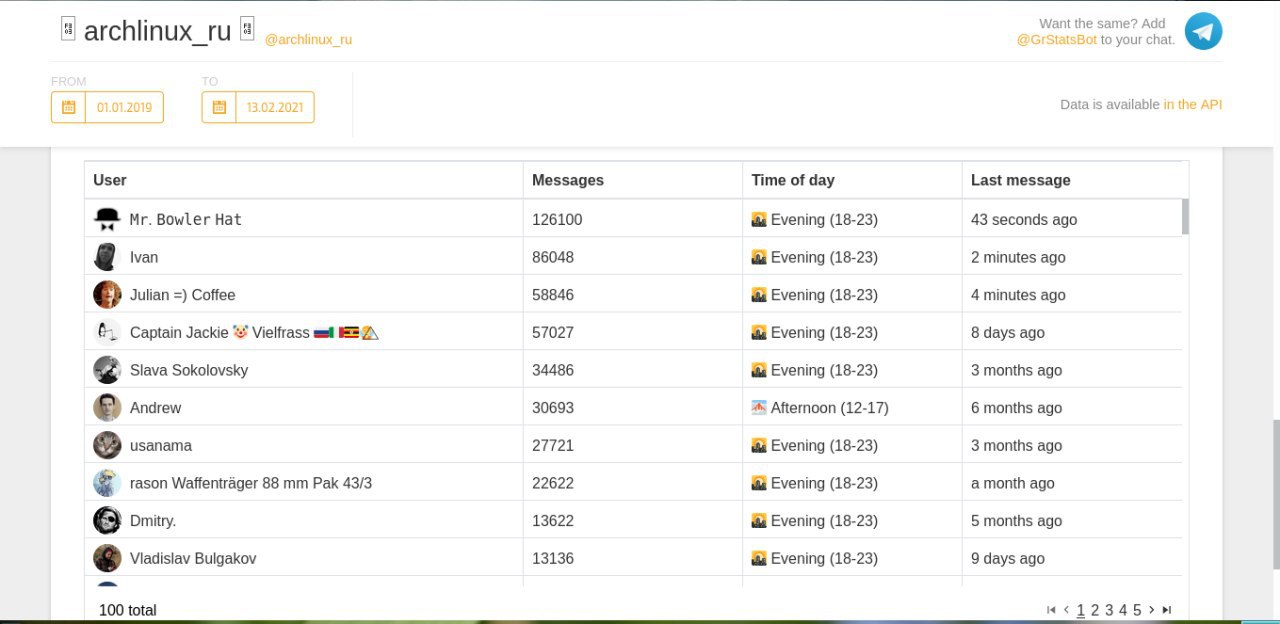Sort by Last message column header
The width and height of the screenshot is (1280, 624).
(1021, 180)
